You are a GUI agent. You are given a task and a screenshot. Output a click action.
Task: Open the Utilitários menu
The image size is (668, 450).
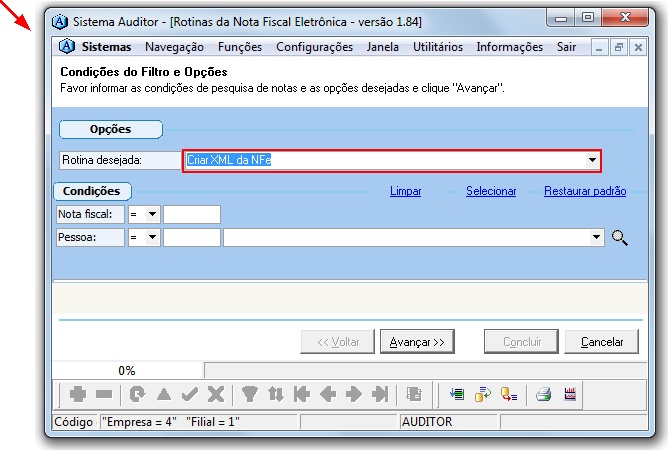click(x=438, y=47)
